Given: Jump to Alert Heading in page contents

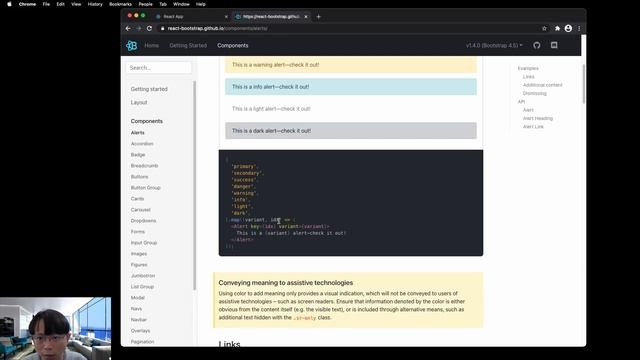Looking at the screenshot, I should 538,118.
